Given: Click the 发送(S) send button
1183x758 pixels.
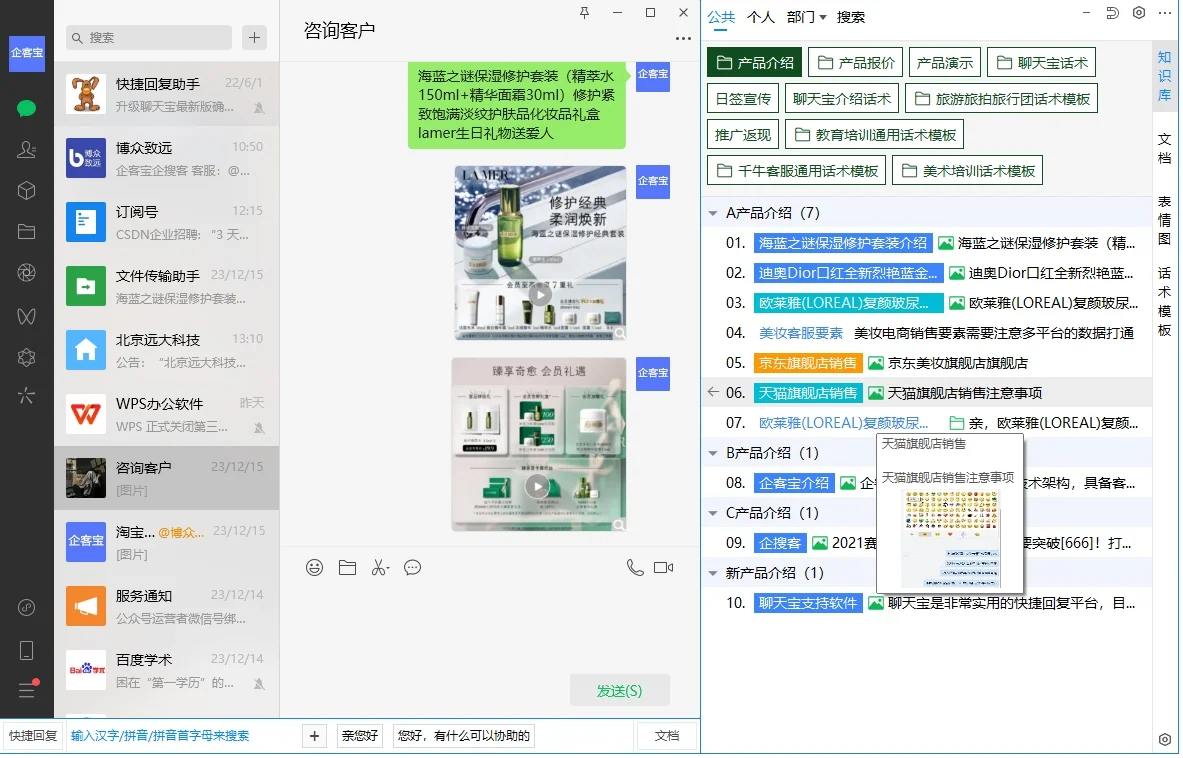Looking at the screenshot, I should 621,692.
